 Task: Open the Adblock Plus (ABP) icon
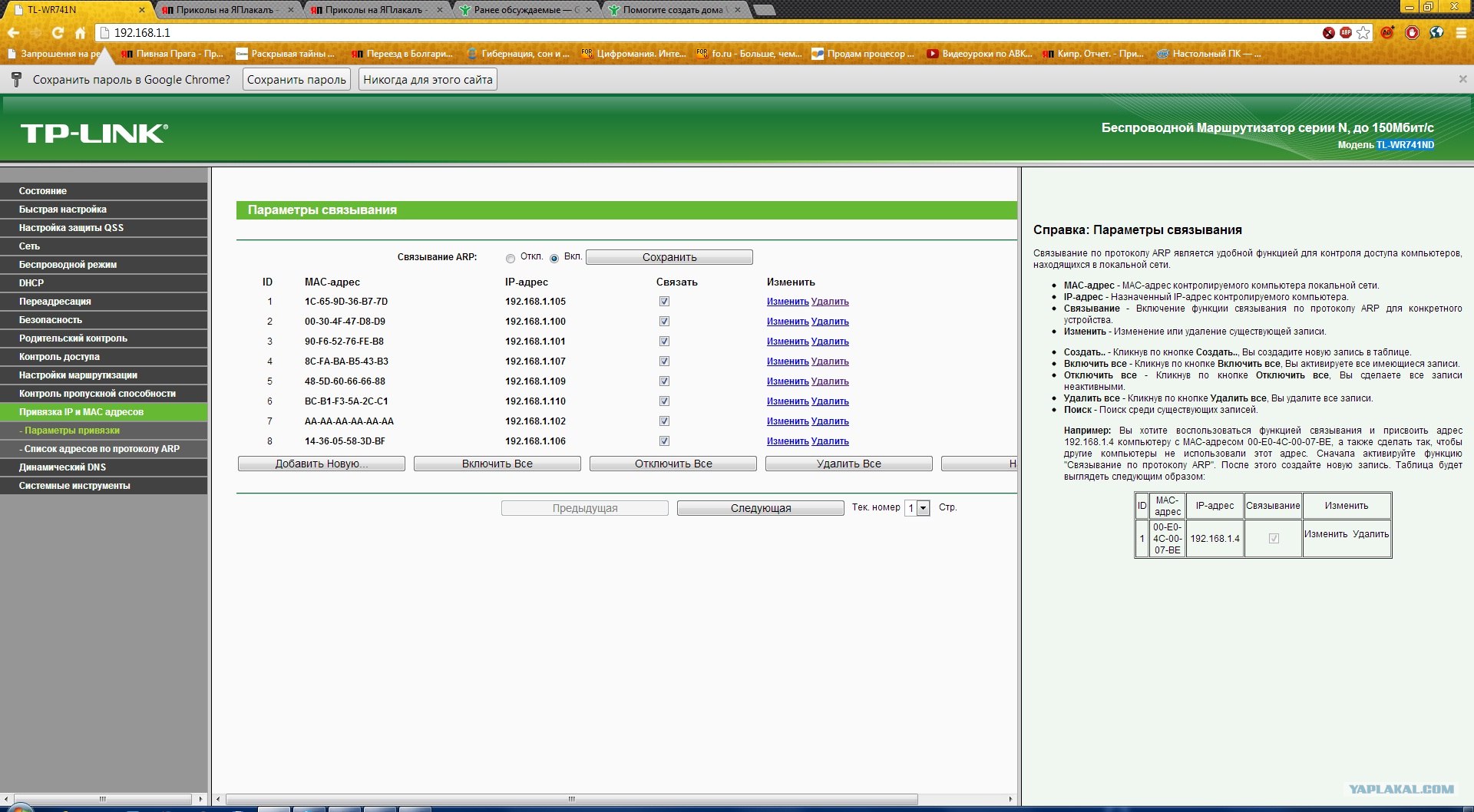click(x=1345, y=33)
